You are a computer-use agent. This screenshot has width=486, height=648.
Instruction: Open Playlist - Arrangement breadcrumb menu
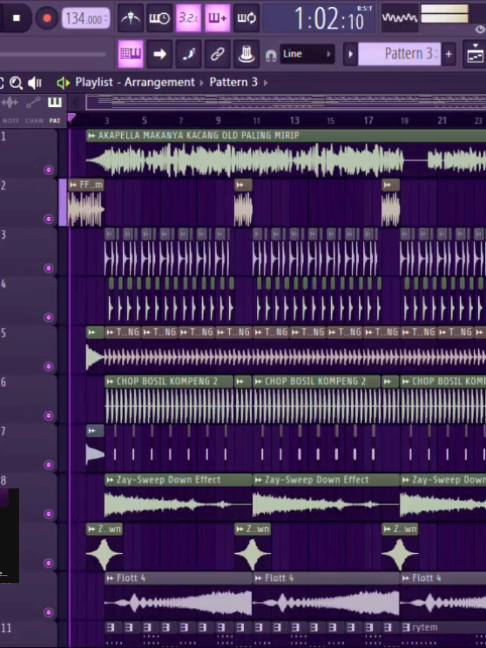pos(135,82)
